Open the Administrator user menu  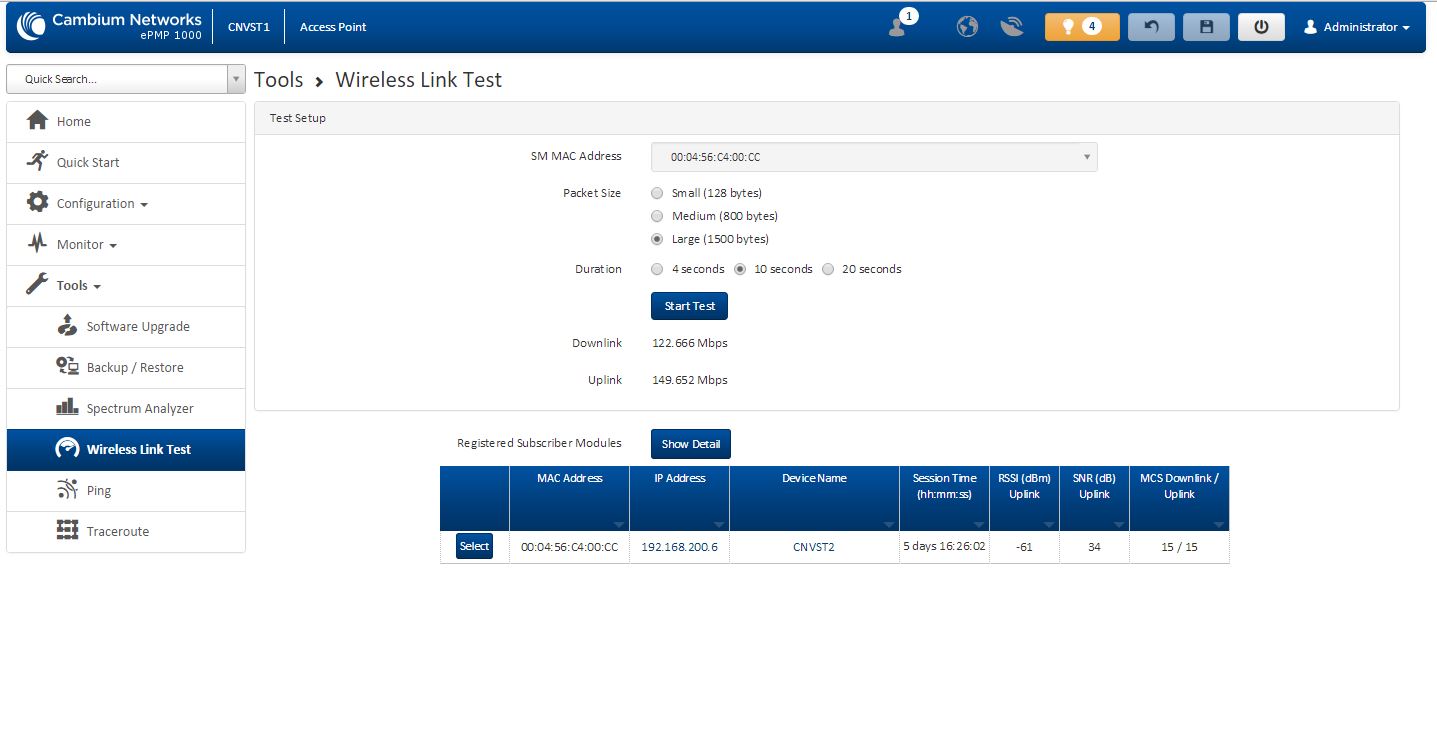pyautogui.click(x=1356, y=27)
